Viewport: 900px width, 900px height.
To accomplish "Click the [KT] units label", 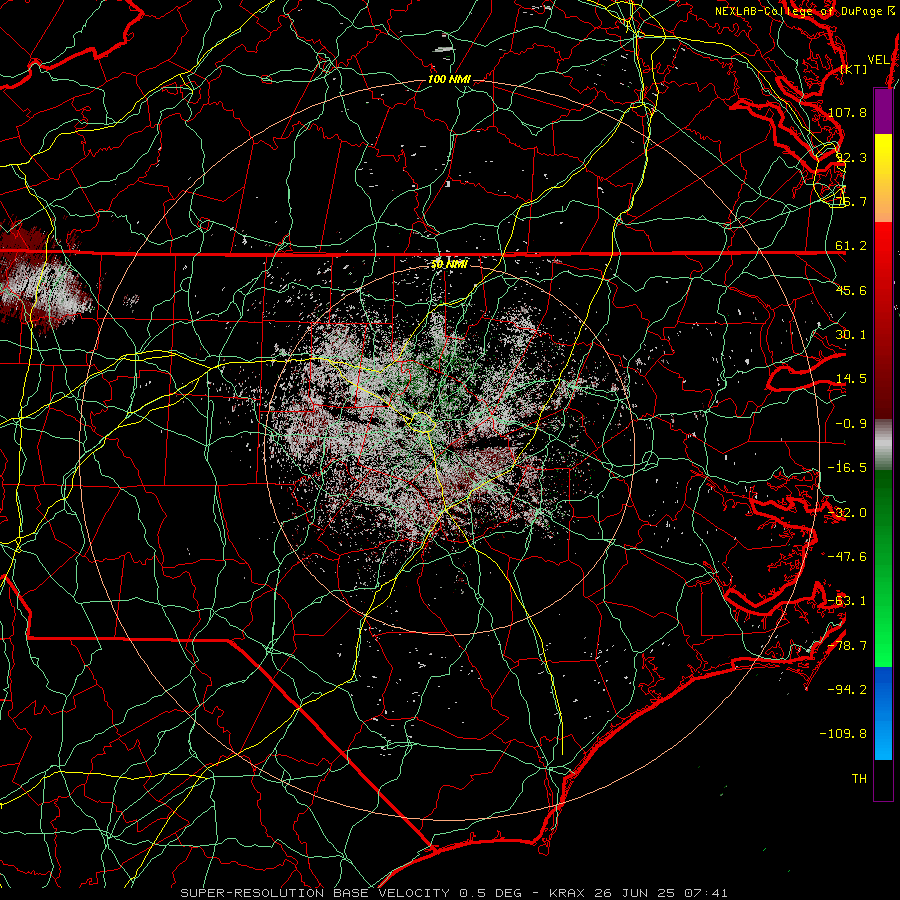I will pyautogui.click(x=854, y=69).
